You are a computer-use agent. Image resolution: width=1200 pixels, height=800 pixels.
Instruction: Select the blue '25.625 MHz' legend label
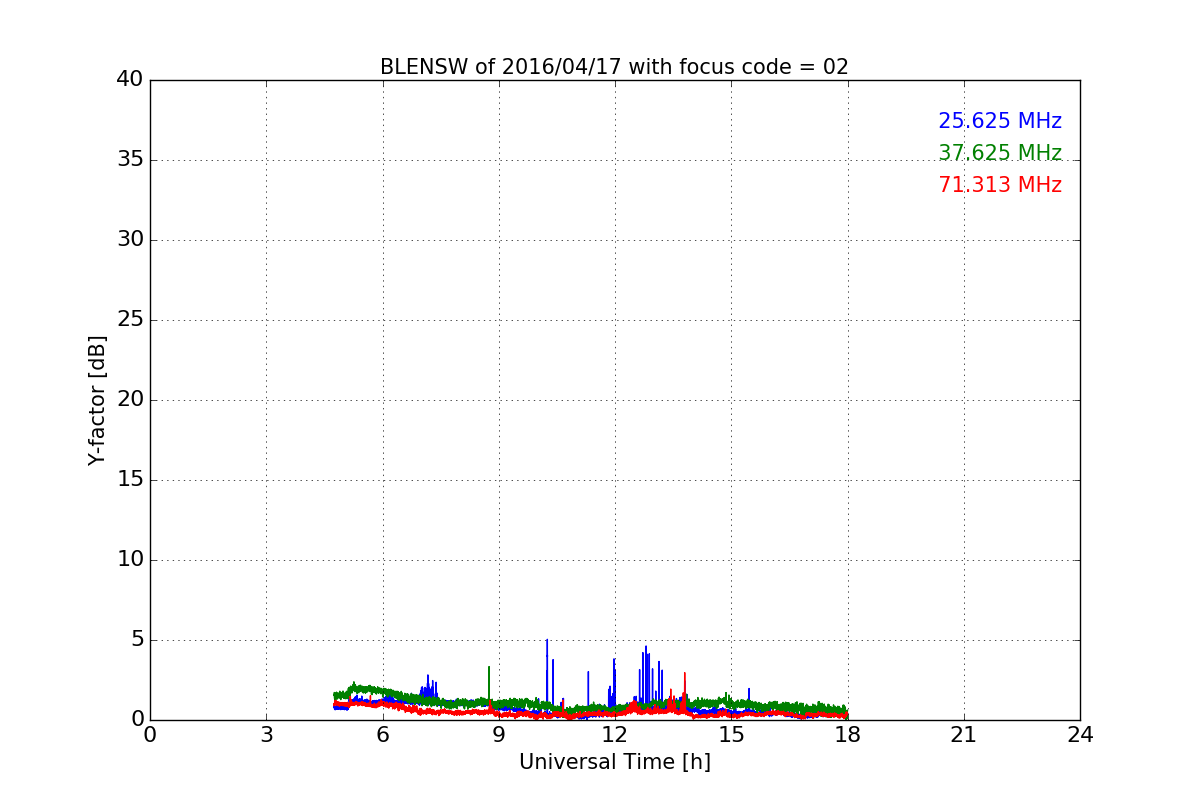1000,121
